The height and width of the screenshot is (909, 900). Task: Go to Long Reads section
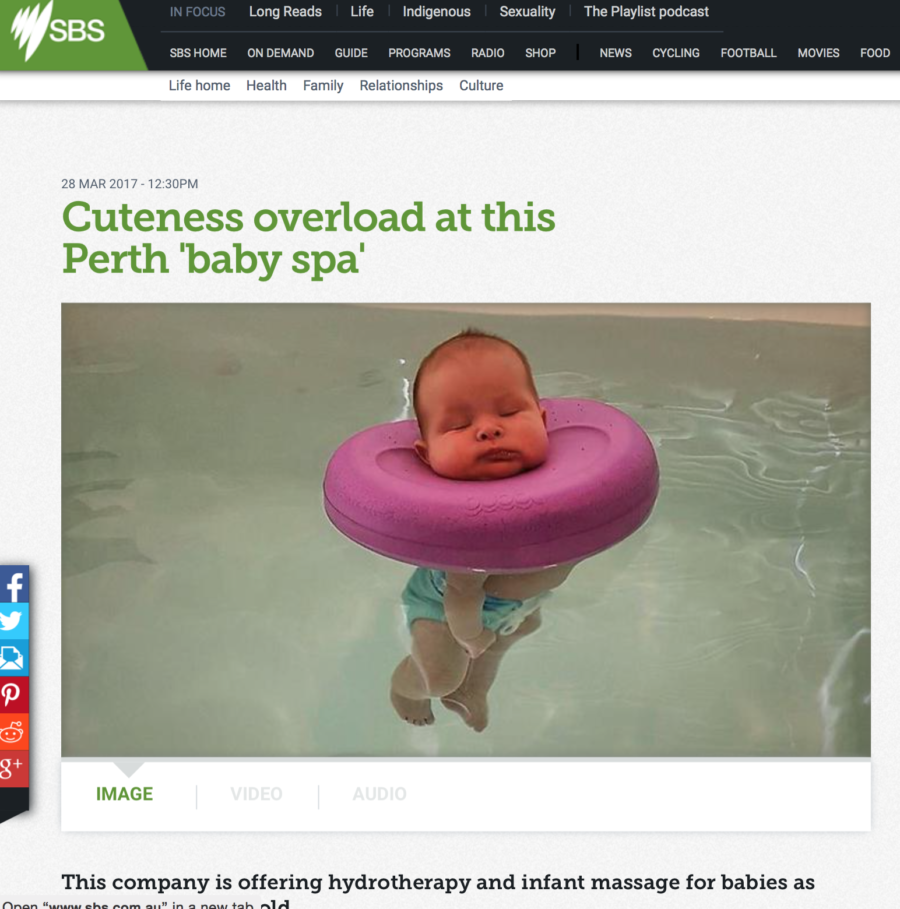point(285,12)
